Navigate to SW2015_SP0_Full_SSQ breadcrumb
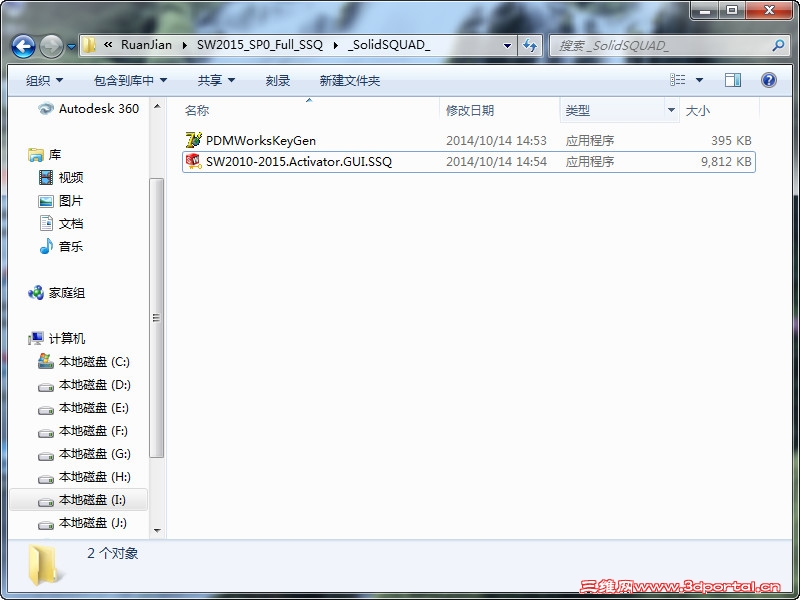 coord(260,45)
